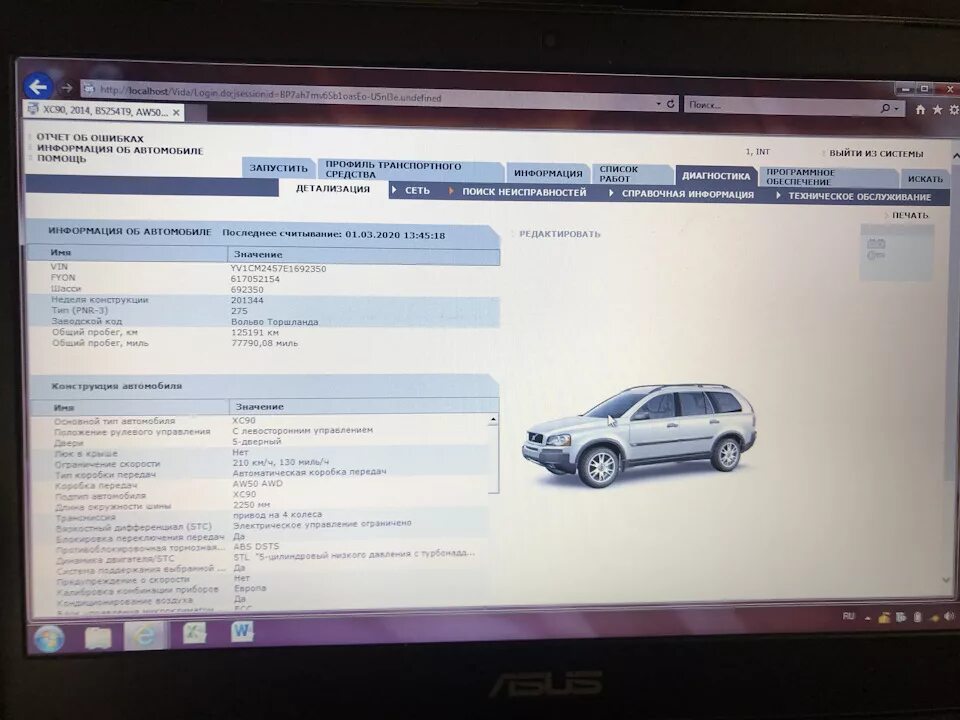
Task: Click the volume speaker tray icon
Action: (949, 617)
